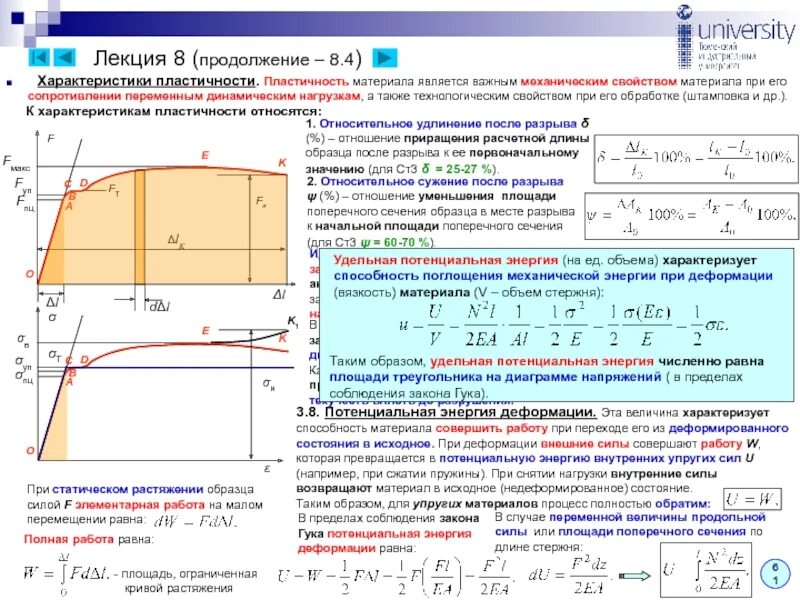800x600 pixels.
Task: Click the 'ε' axis label on stress diagram
Action: click(267, 469)
